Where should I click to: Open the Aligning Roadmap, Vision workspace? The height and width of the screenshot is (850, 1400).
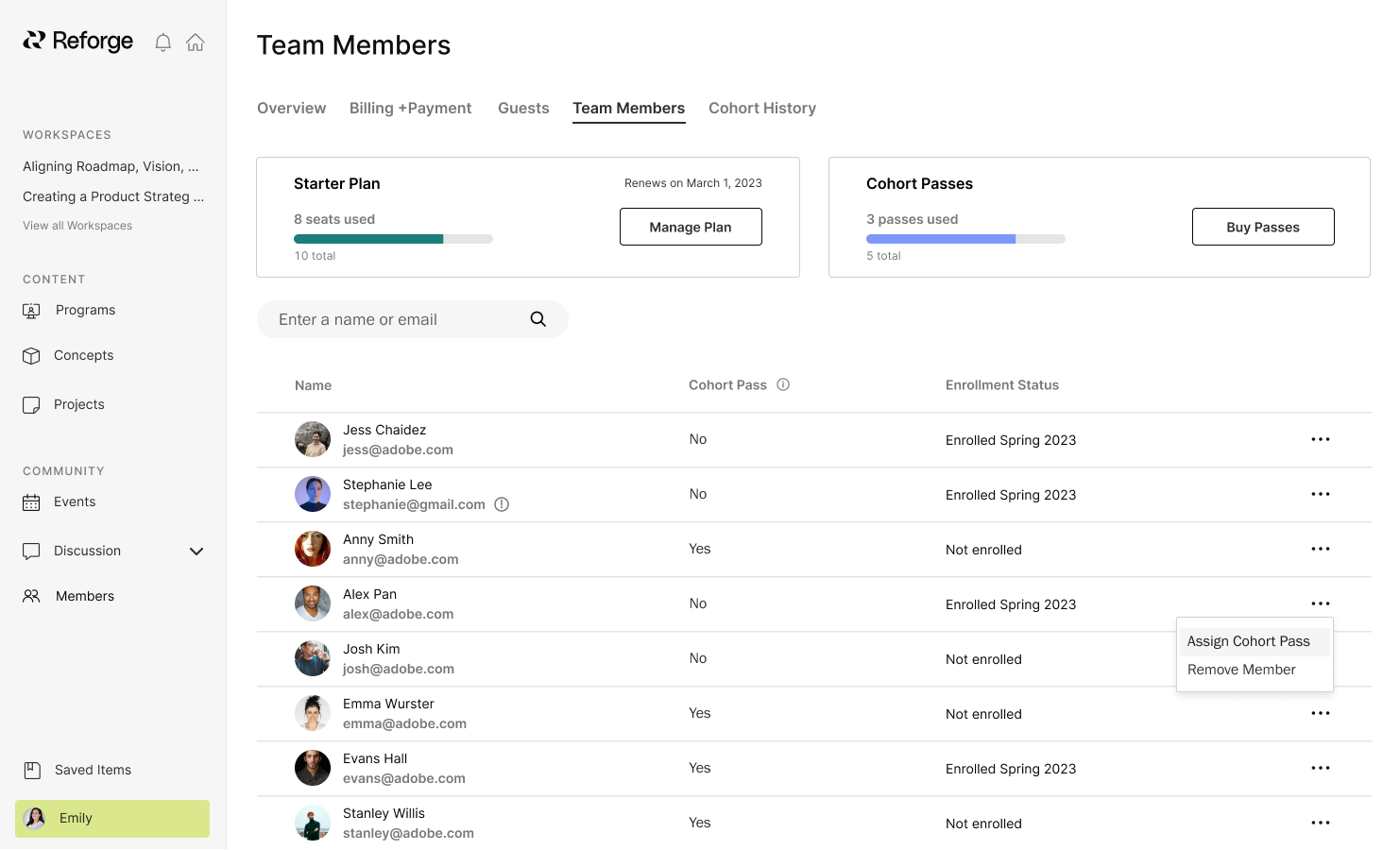(x=111, y=166)
